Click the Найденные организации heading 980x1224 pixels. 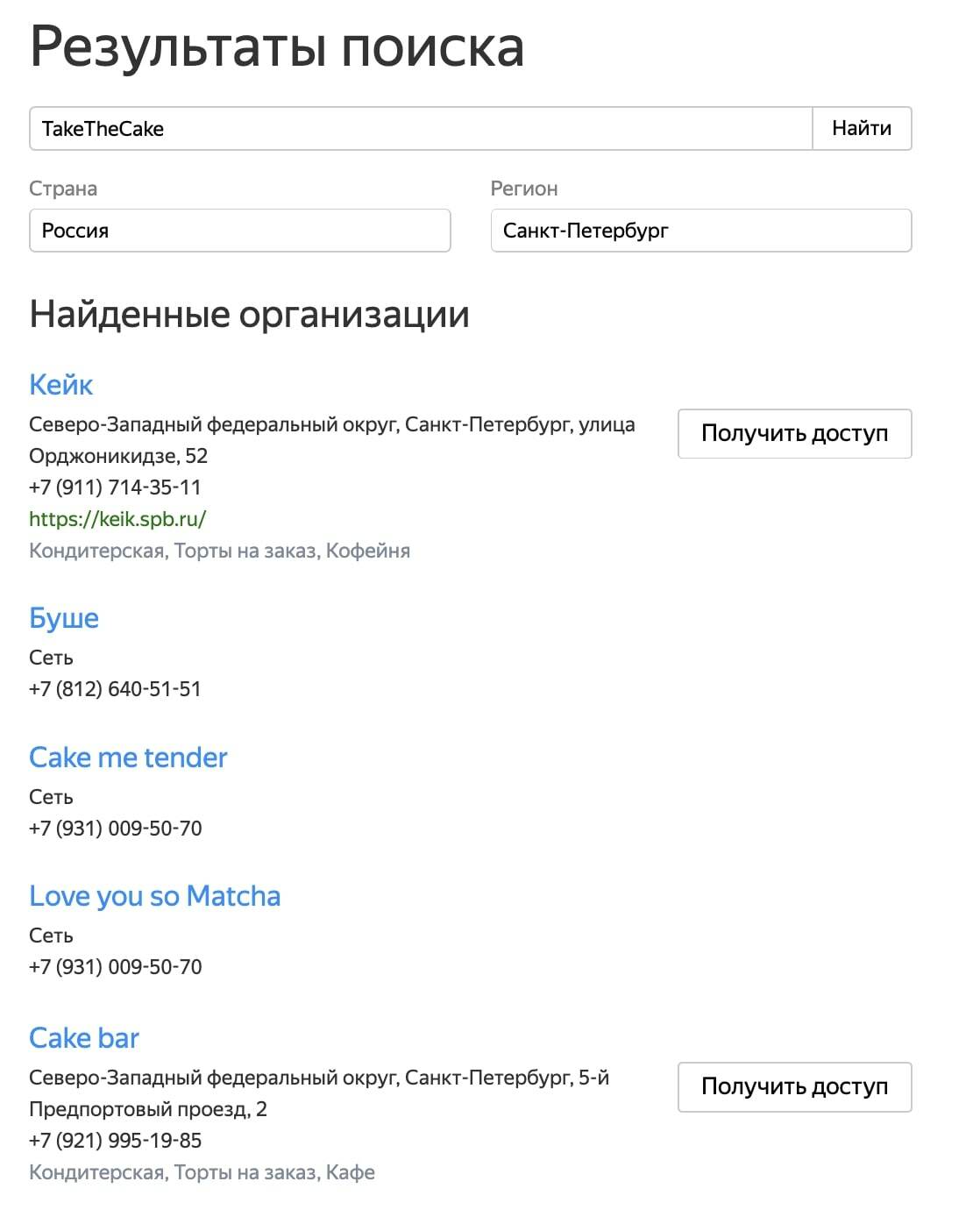(x=250, y=314)
